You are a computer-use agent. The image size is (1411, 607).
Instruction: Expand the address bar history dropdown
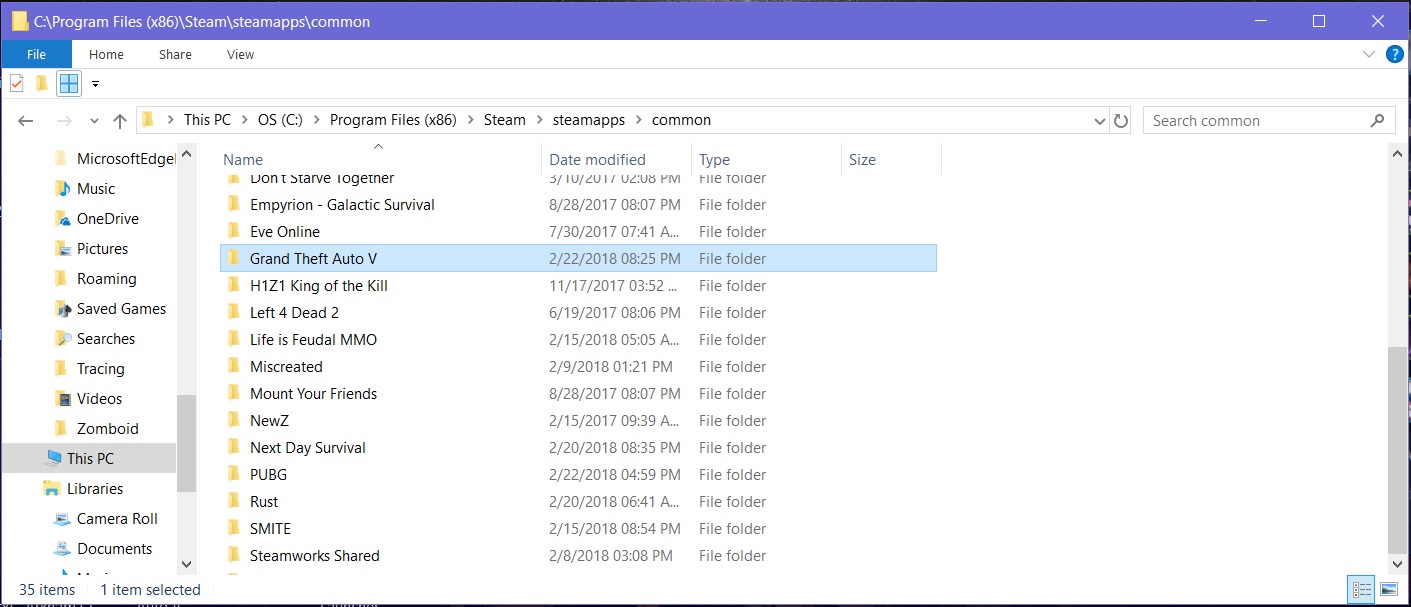(1100, 120)
